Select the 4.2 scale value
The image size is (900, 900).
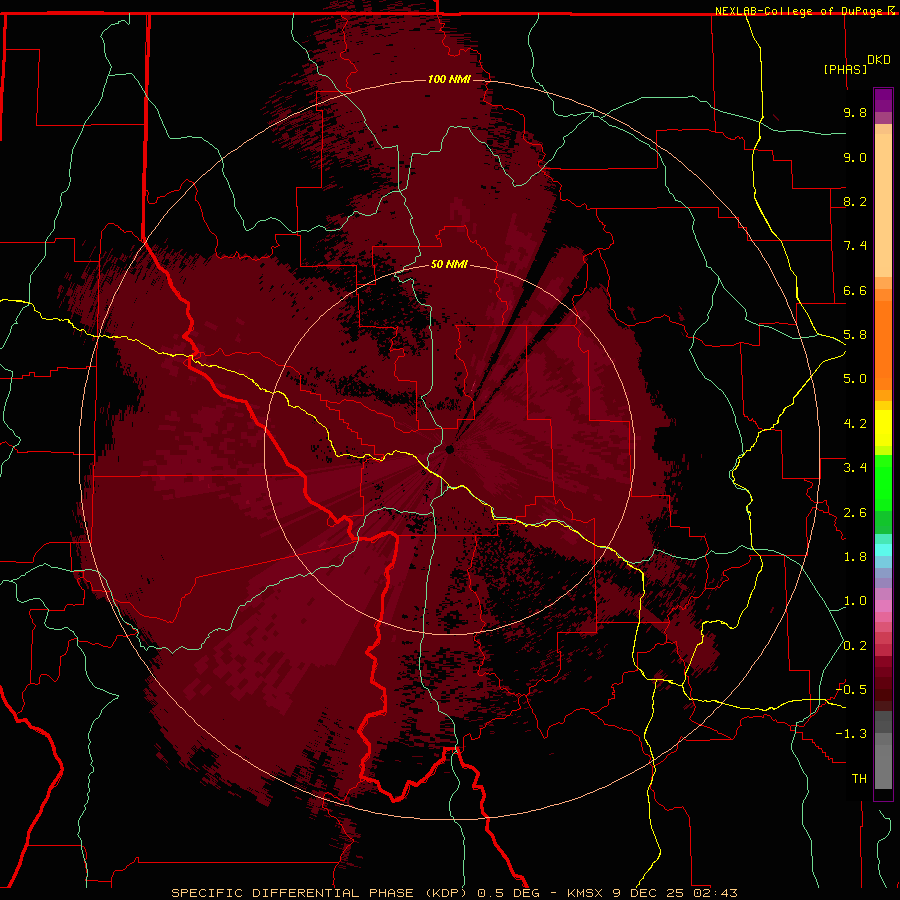(855, 424)
